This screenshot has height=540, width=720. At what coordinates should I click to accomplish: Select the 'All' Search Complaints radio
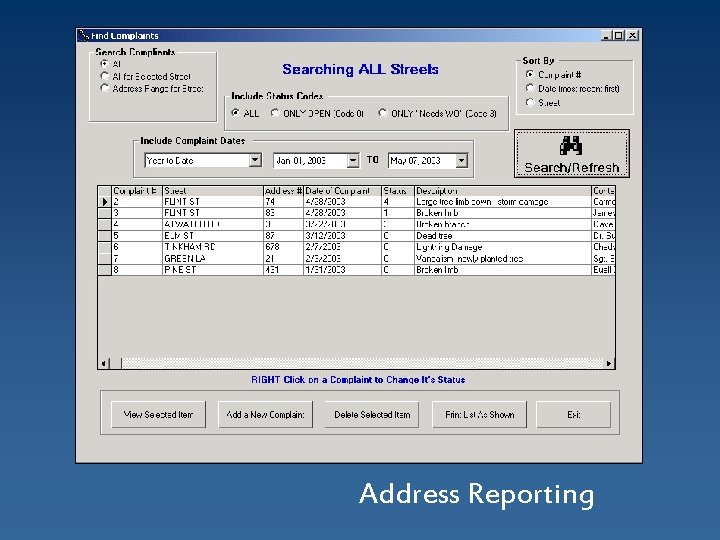click(104, 64)
